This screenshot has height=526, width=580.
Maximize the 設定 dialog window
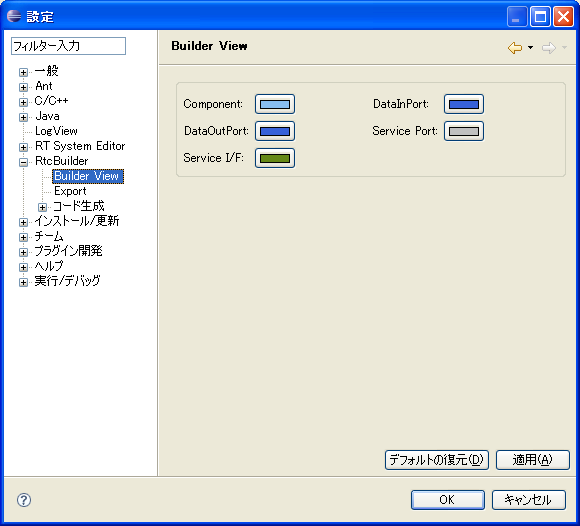(540, 17)
